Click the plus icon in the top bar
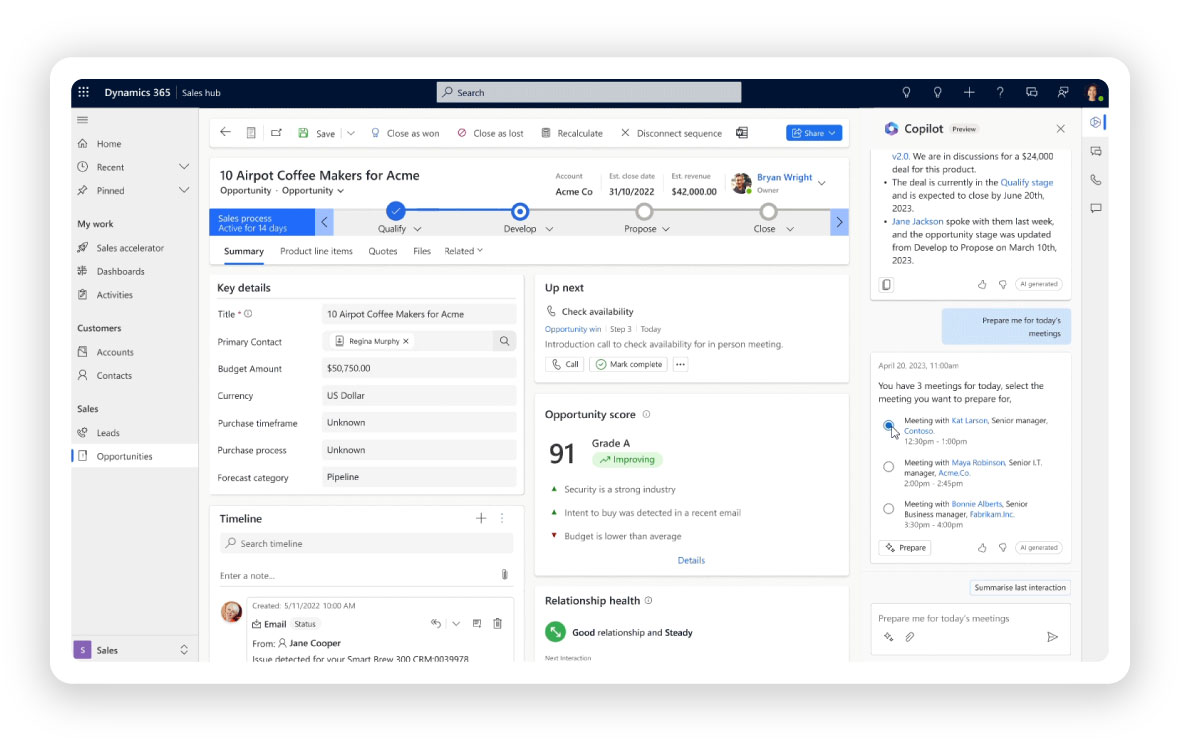The width and height of the screenshot is (1180, 740). [x=969, y=92]
